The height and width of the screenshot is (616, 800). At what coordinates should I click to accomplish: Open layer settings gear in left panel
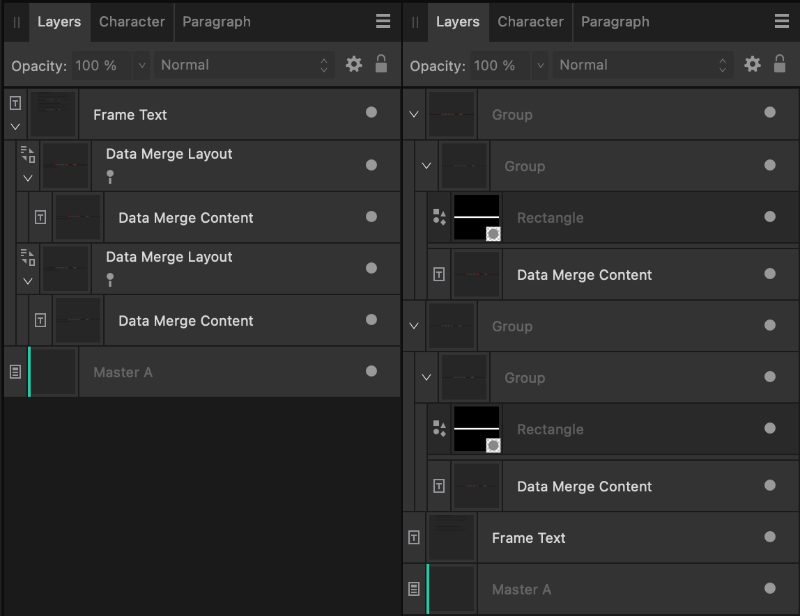[354, 64]
